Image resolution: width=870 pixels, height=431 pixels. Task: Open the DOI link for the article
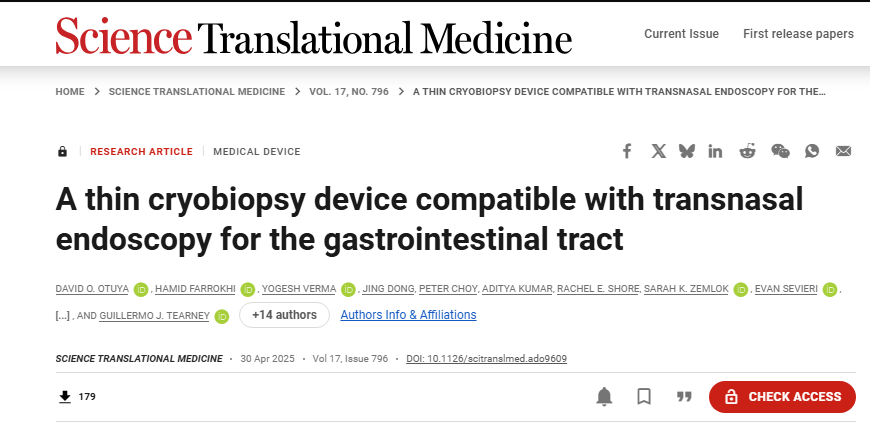[x=487, y=358]
